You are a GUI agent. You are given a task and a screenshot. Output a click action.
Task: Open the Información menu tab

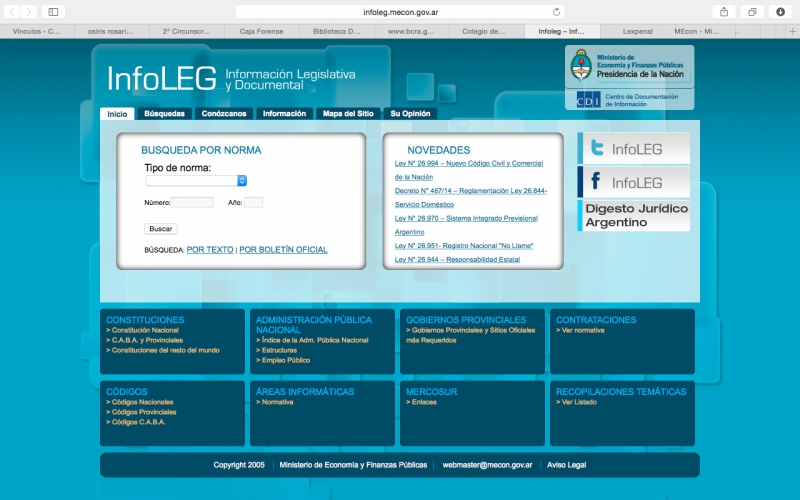pyautogui.click(x=284, y=114)
